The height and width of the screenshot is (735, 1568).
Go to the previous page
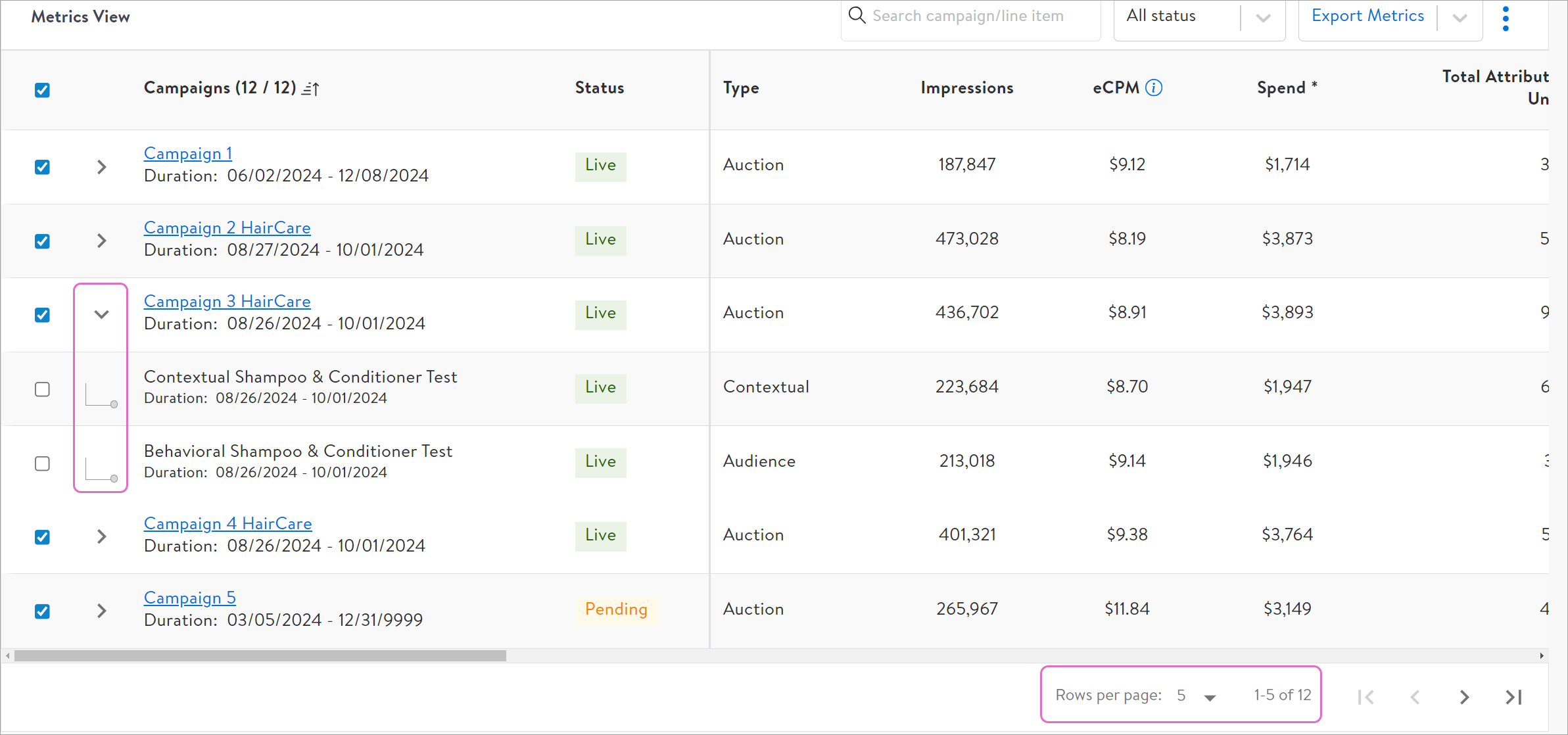tap(1415, 697)
